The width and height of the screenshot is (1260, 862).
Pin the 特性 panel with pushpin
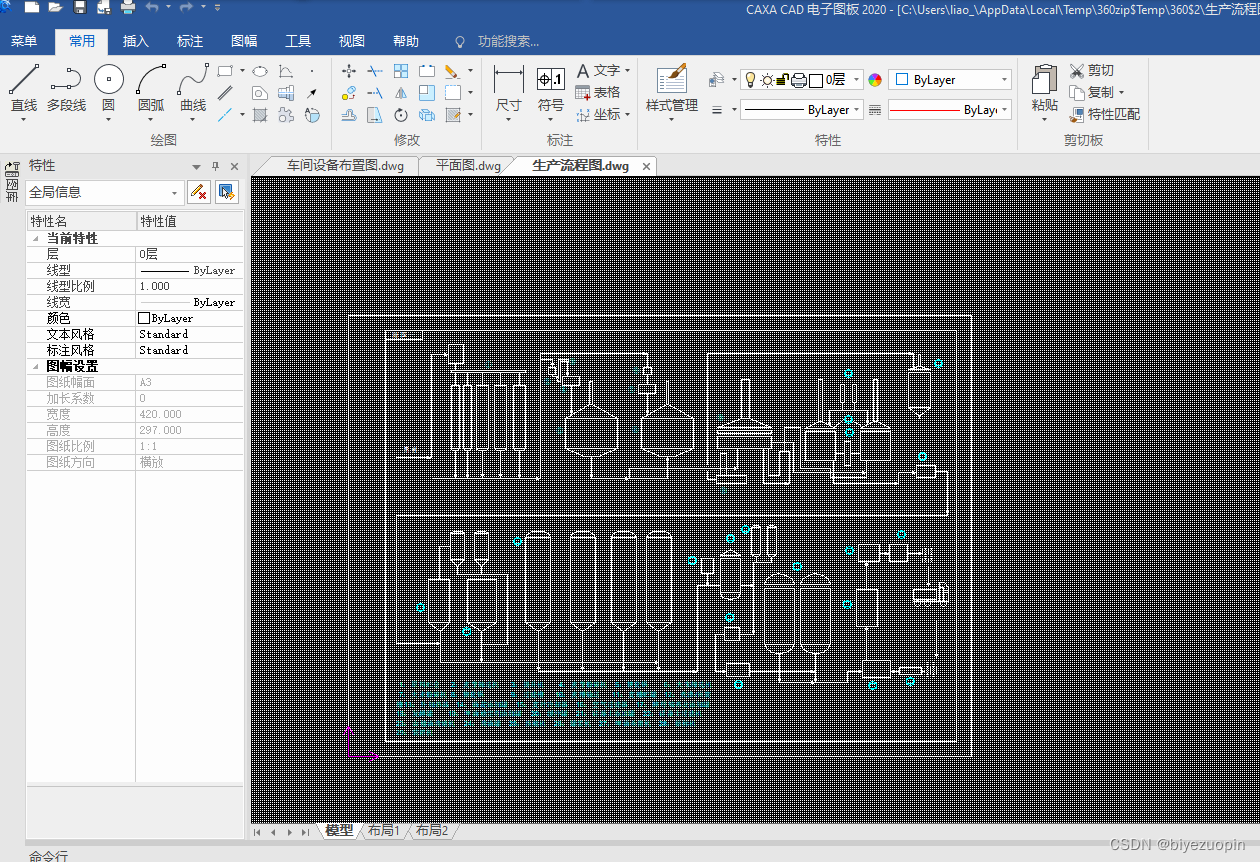215,166
